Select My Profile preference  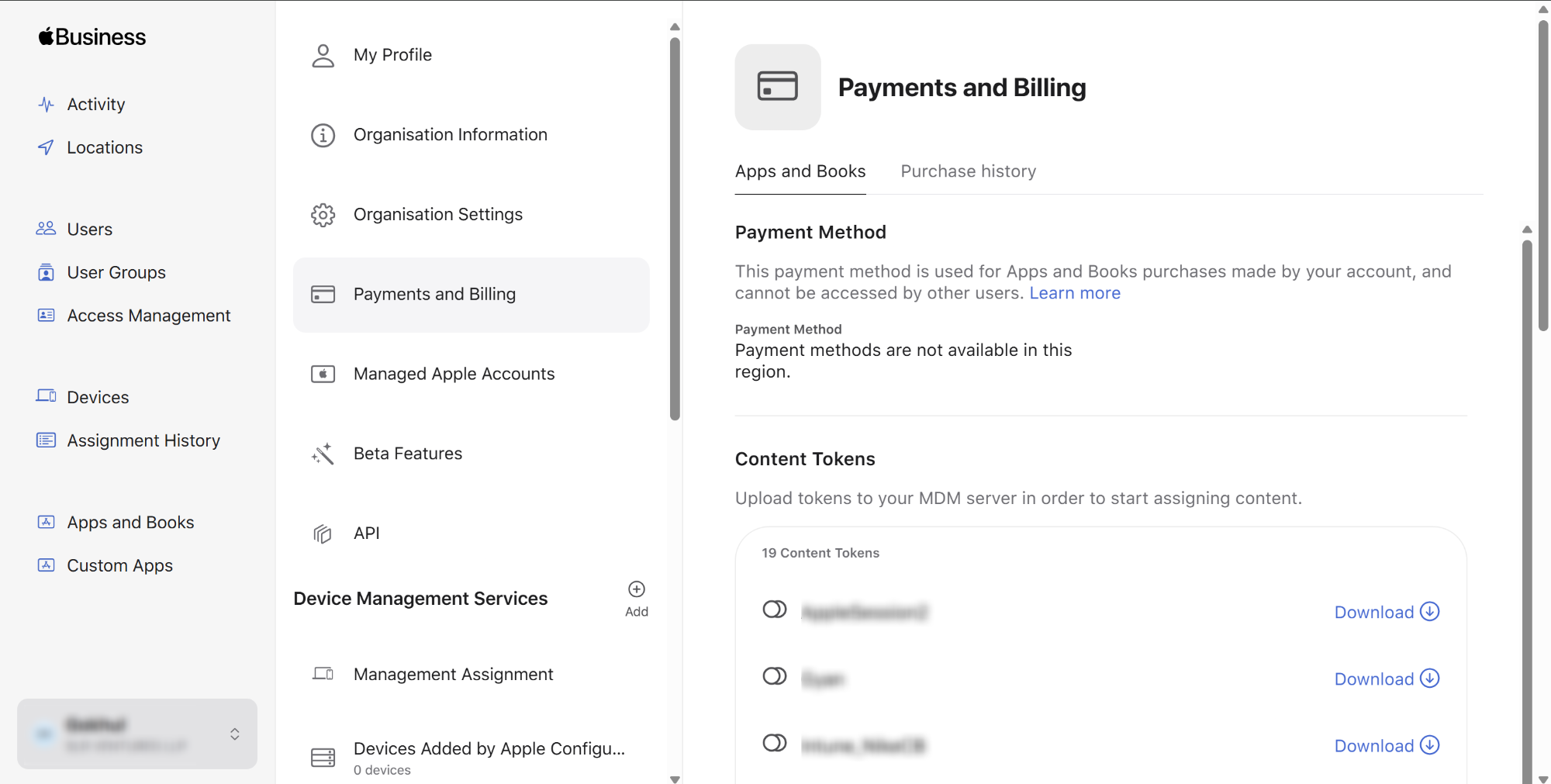tap(471, 55)
